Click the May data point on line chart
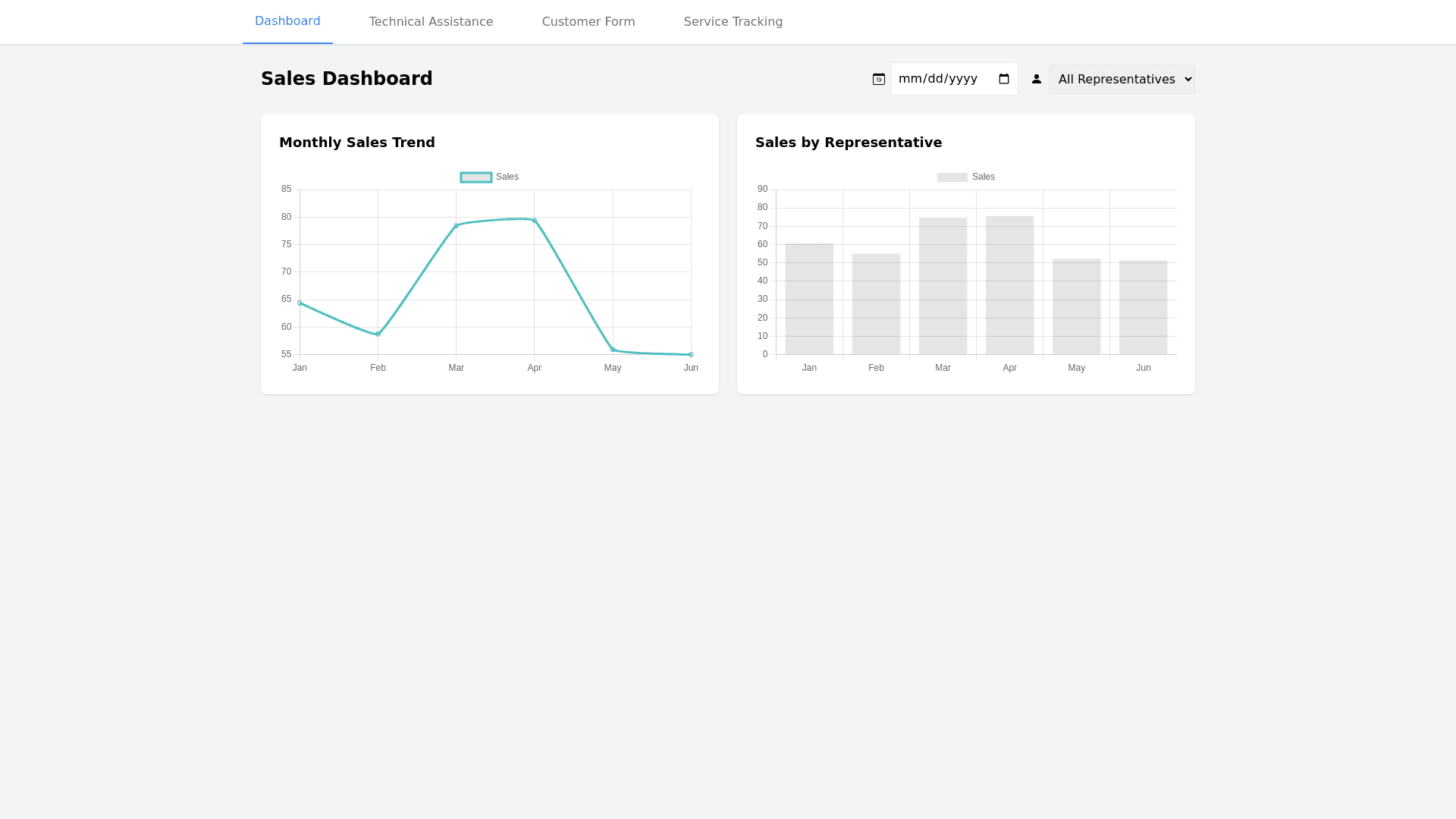The height and width of the screenshot is (819, 1456). [x=613, y=350]
